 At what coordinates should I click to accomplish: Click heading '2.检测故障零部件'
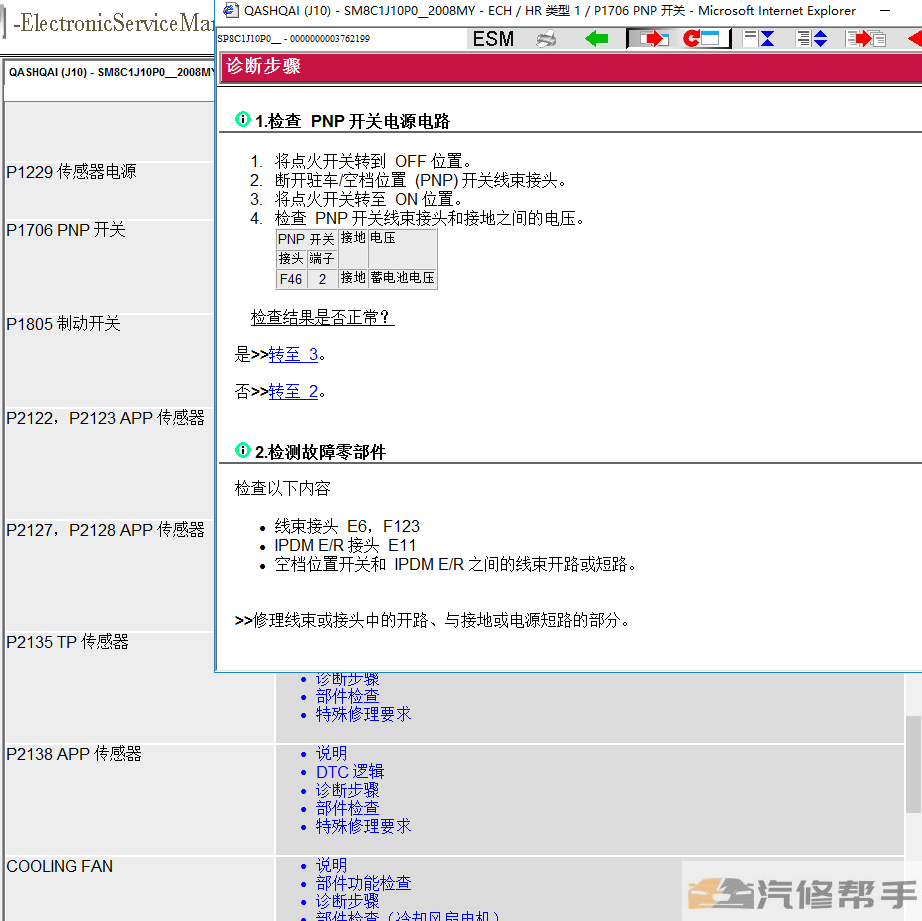click(x=320, y=452)
